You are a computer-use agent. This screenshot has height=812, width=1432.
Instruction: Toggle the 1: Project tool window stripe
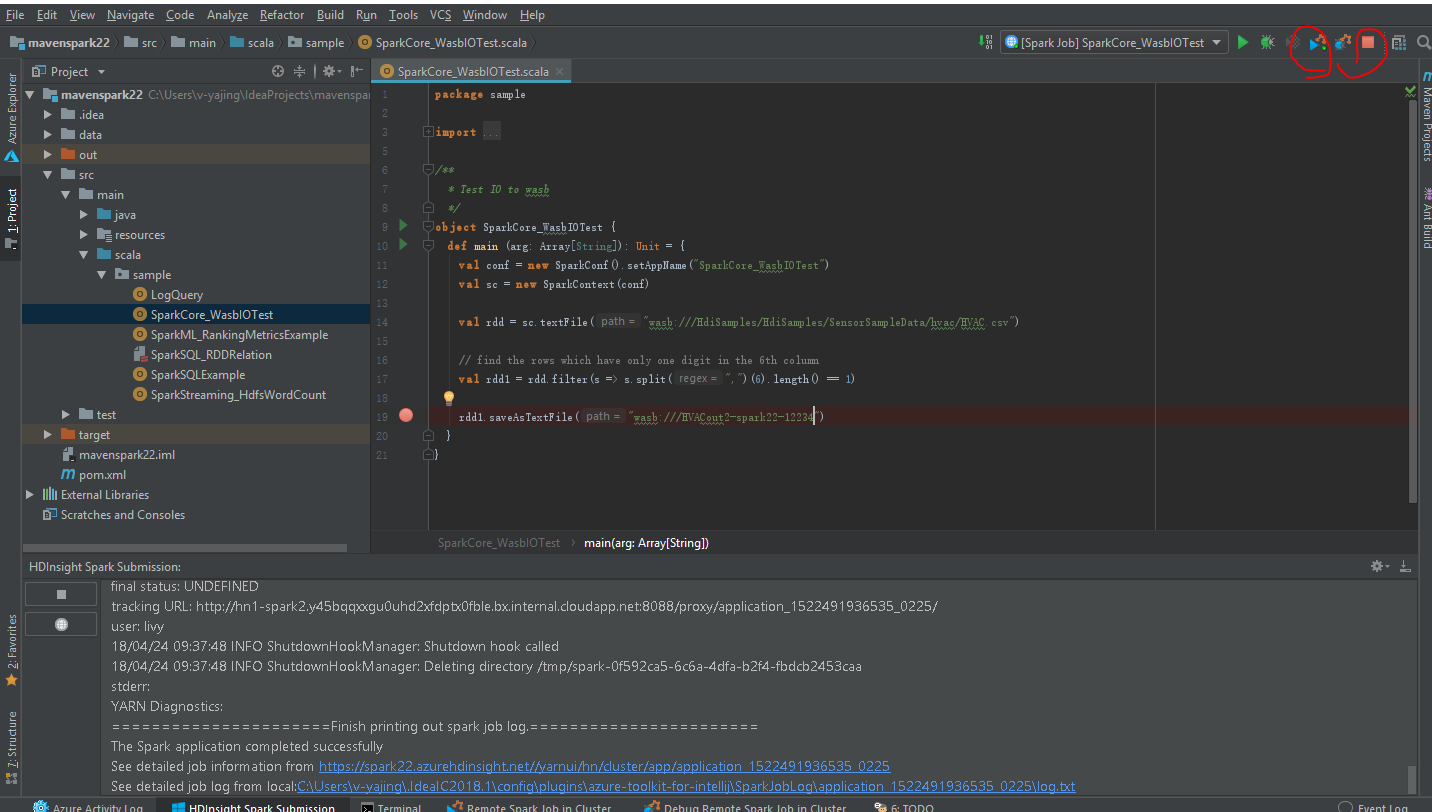coord(11,218)
